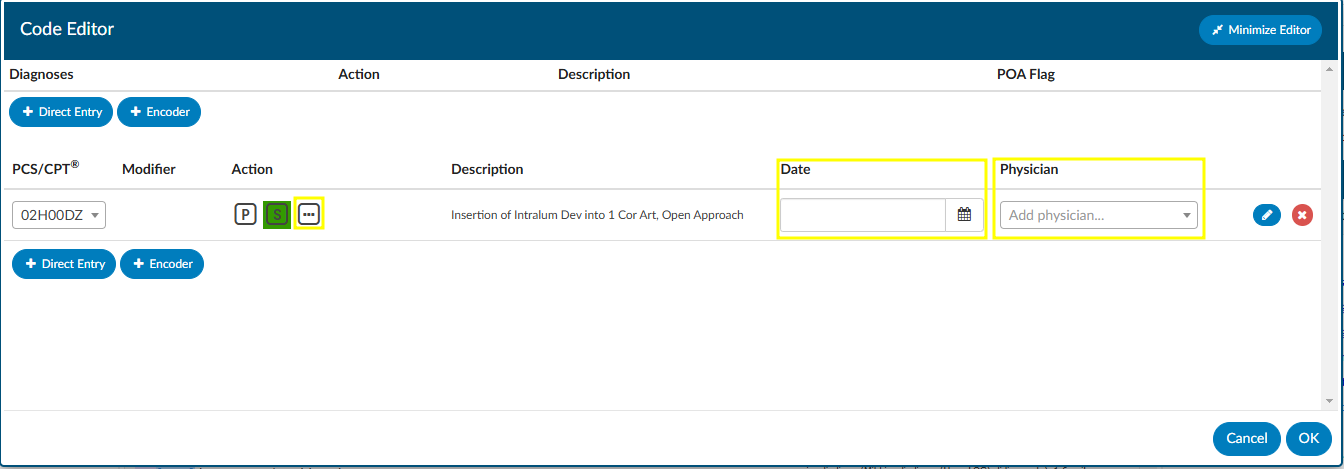
Task: Expand the Add physician dropdown
Action: click(x=1099, y=215)
